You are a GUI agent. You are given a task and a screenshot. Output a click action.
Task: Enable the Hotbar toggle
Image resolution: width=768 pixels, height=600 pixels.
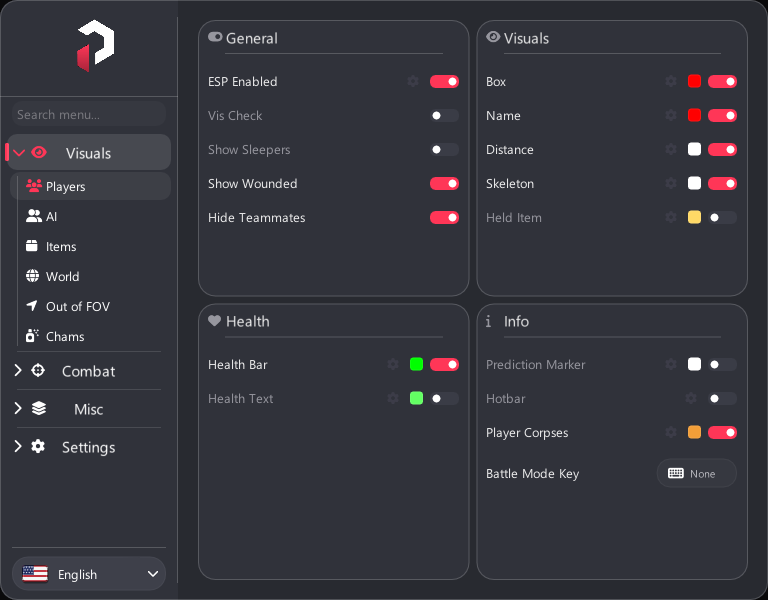point(722,398)
